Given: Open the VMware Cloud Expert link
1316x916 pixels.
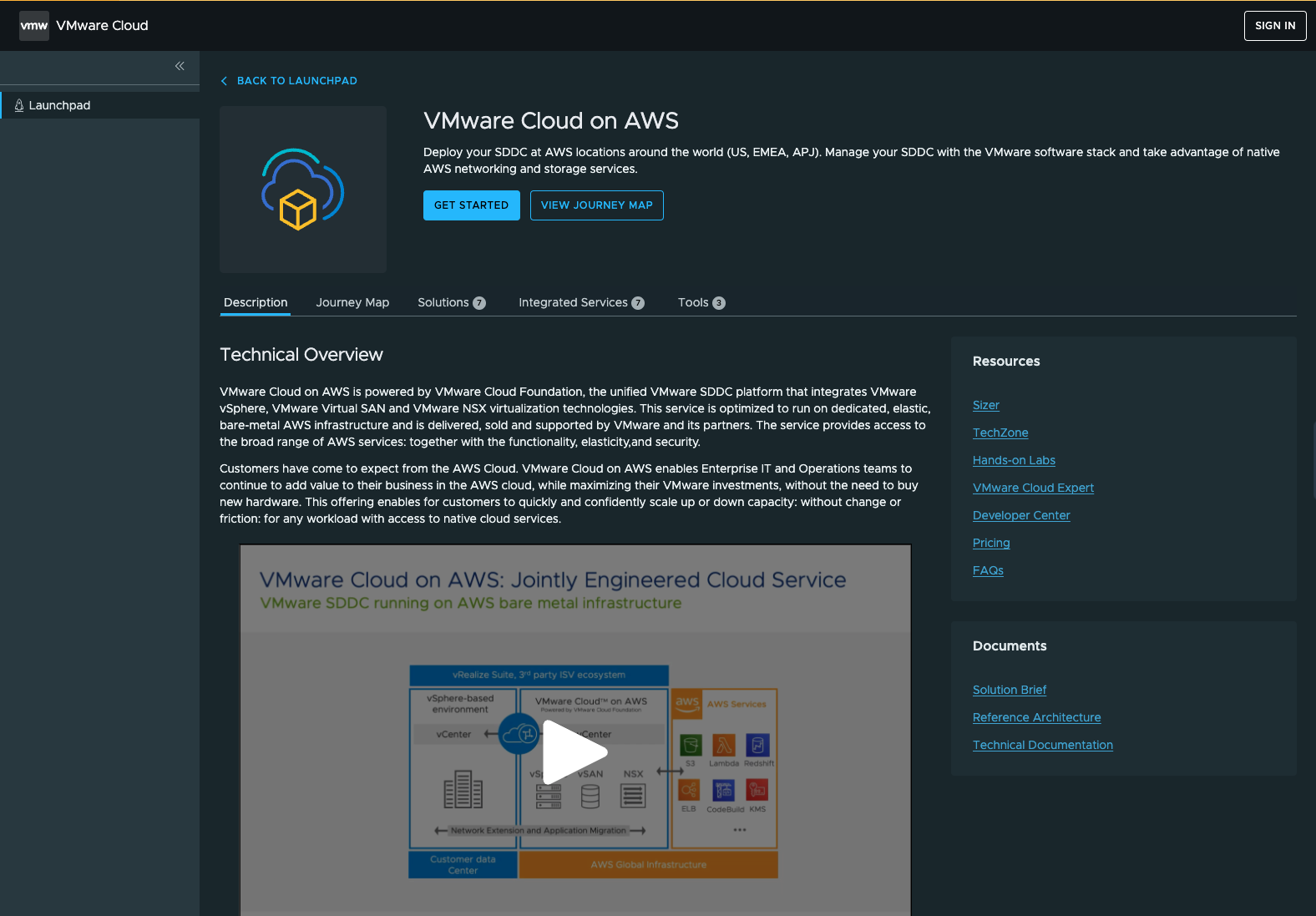Looking at the screenshot, I should click(x=1033, y=488).
